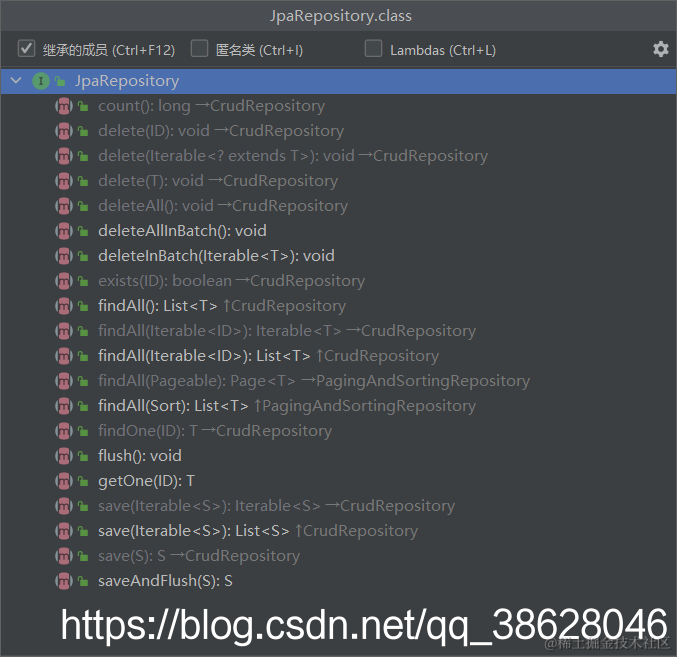Screen dimensions: 677x657
Task: Click the method icon of deleteAllInBatch()
Action: click(63, 231)
